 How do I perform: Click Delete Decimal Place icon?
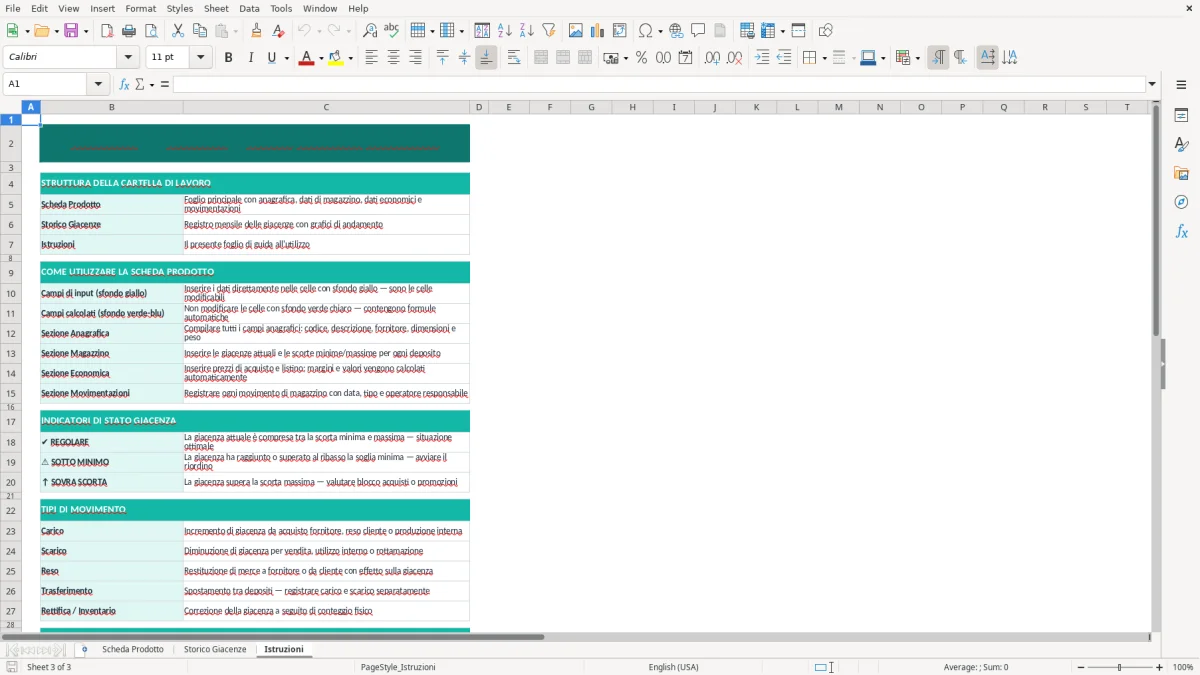point(734,58)
